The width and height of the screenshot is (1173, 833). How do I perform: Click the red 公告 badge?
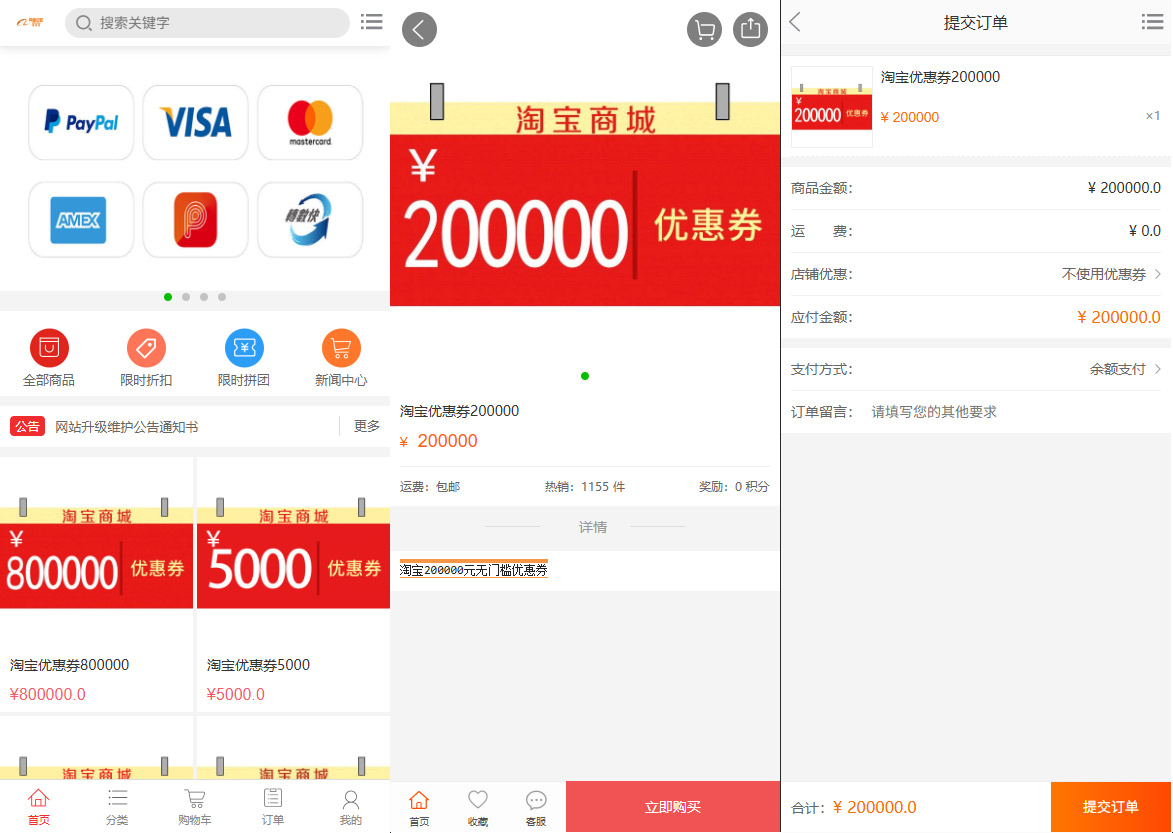click(28, 426)
